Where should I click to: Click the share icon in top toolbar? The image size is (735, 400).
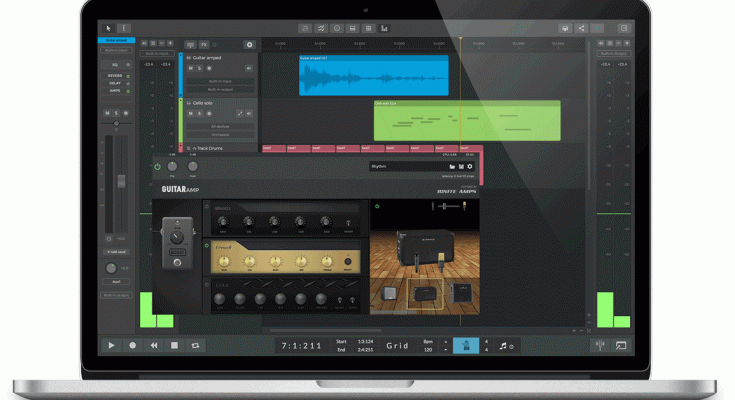[x=581, y=28]
